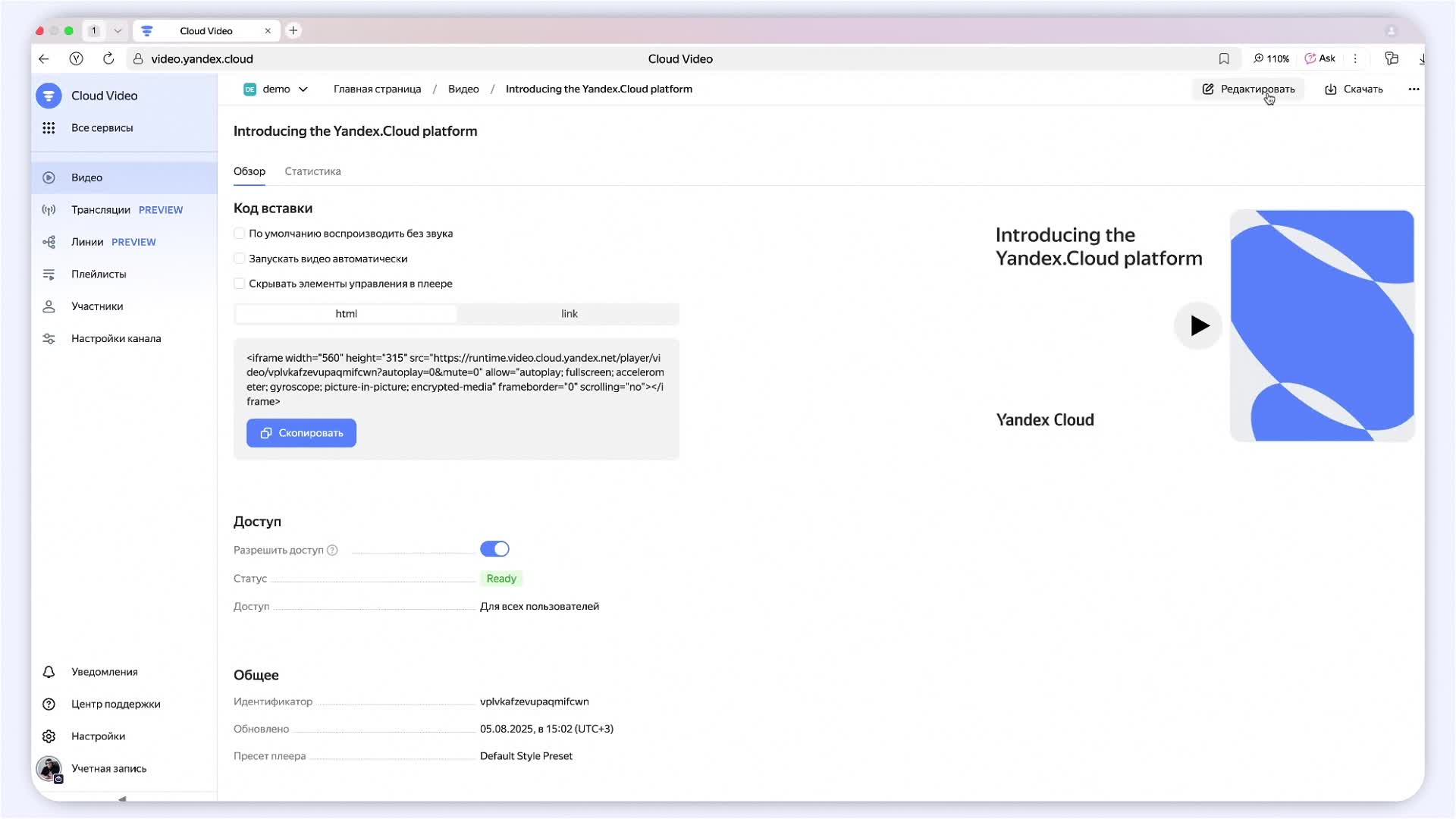
Task: Open Участники section in sidebar
Action: [124, 306]
